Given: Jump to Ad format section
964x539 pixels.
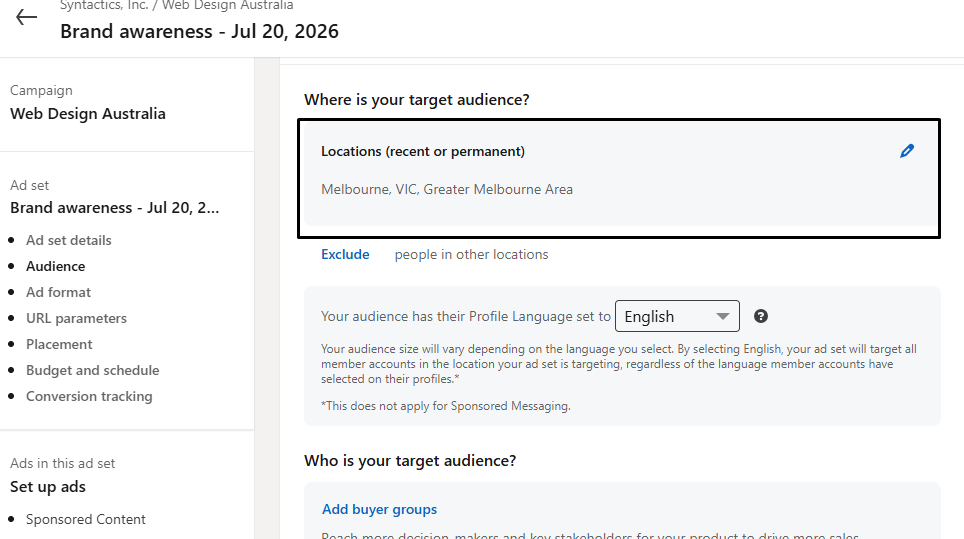Looking at the screenshot, I should tap(58, 293).
